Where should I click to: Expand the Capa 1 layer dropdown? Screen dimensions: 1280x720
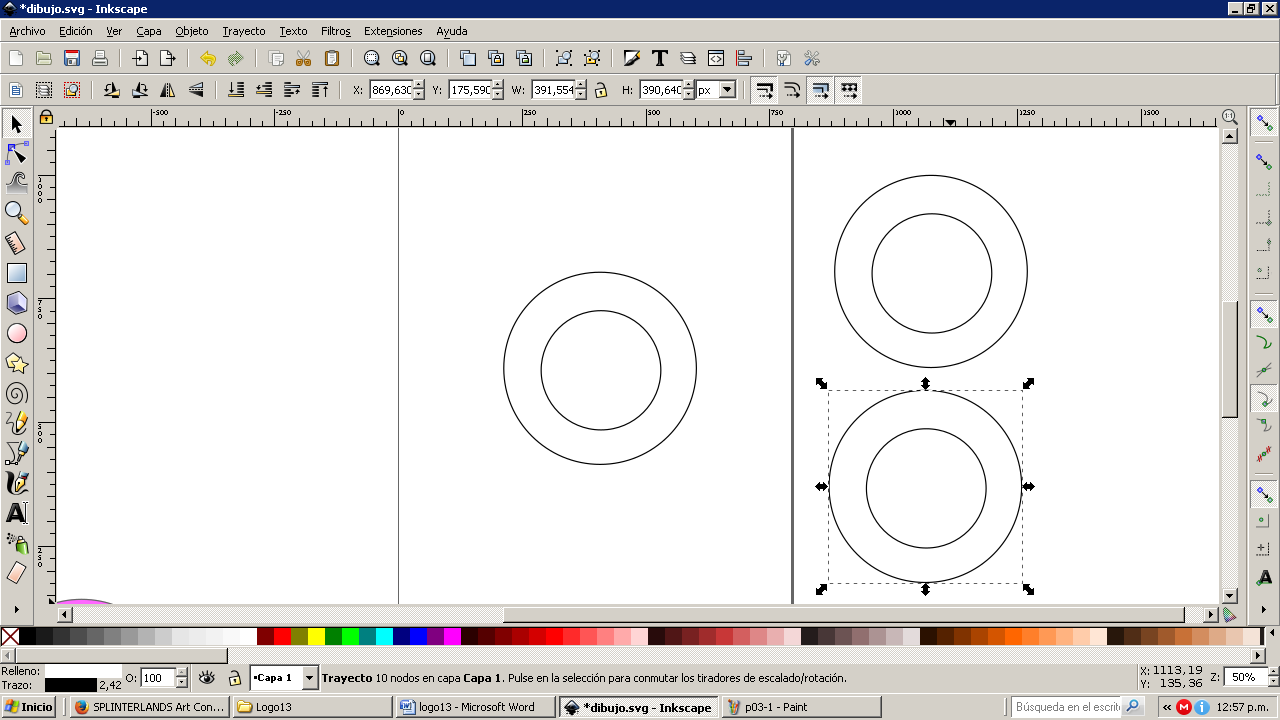[x=309, y=678]
